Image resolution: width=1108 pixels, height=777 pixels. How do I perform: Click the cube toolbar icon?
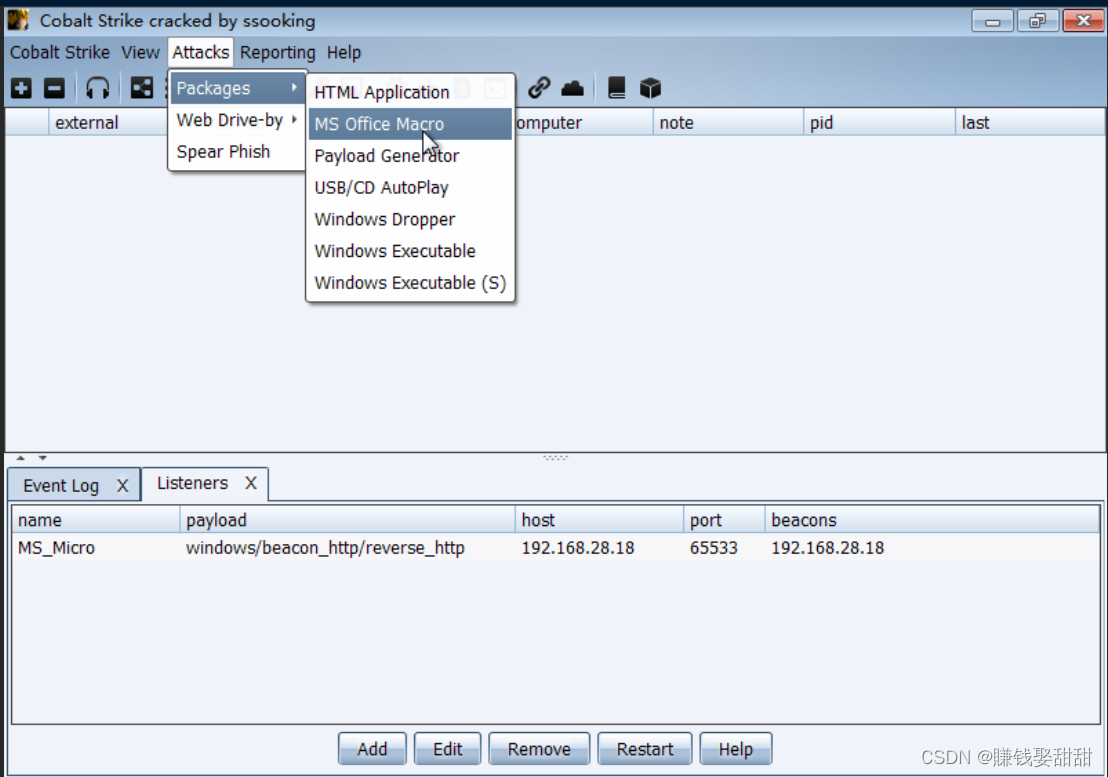tap(650, 88)
